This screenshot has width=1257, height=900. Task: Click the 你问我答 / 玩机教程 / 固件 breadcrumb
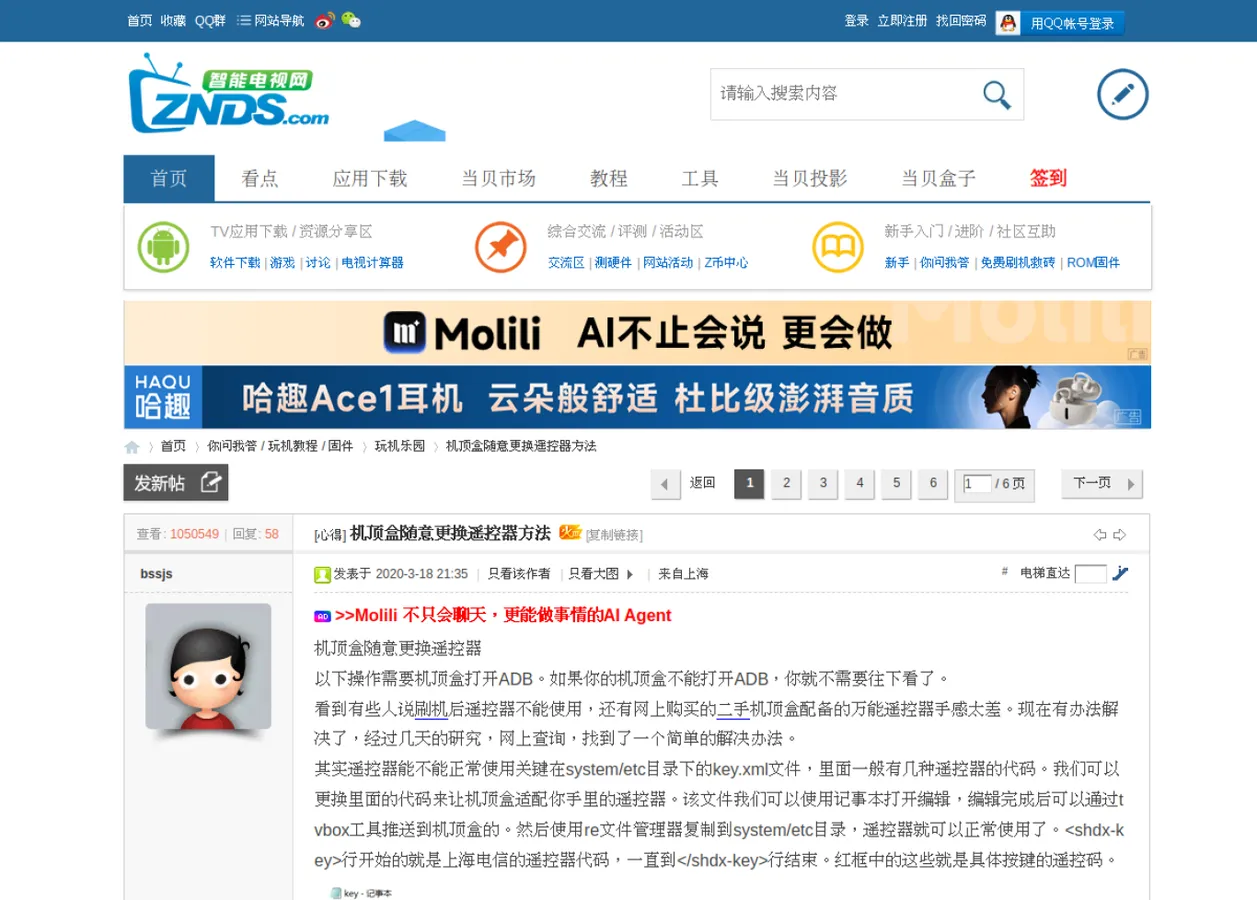point(280,446)
